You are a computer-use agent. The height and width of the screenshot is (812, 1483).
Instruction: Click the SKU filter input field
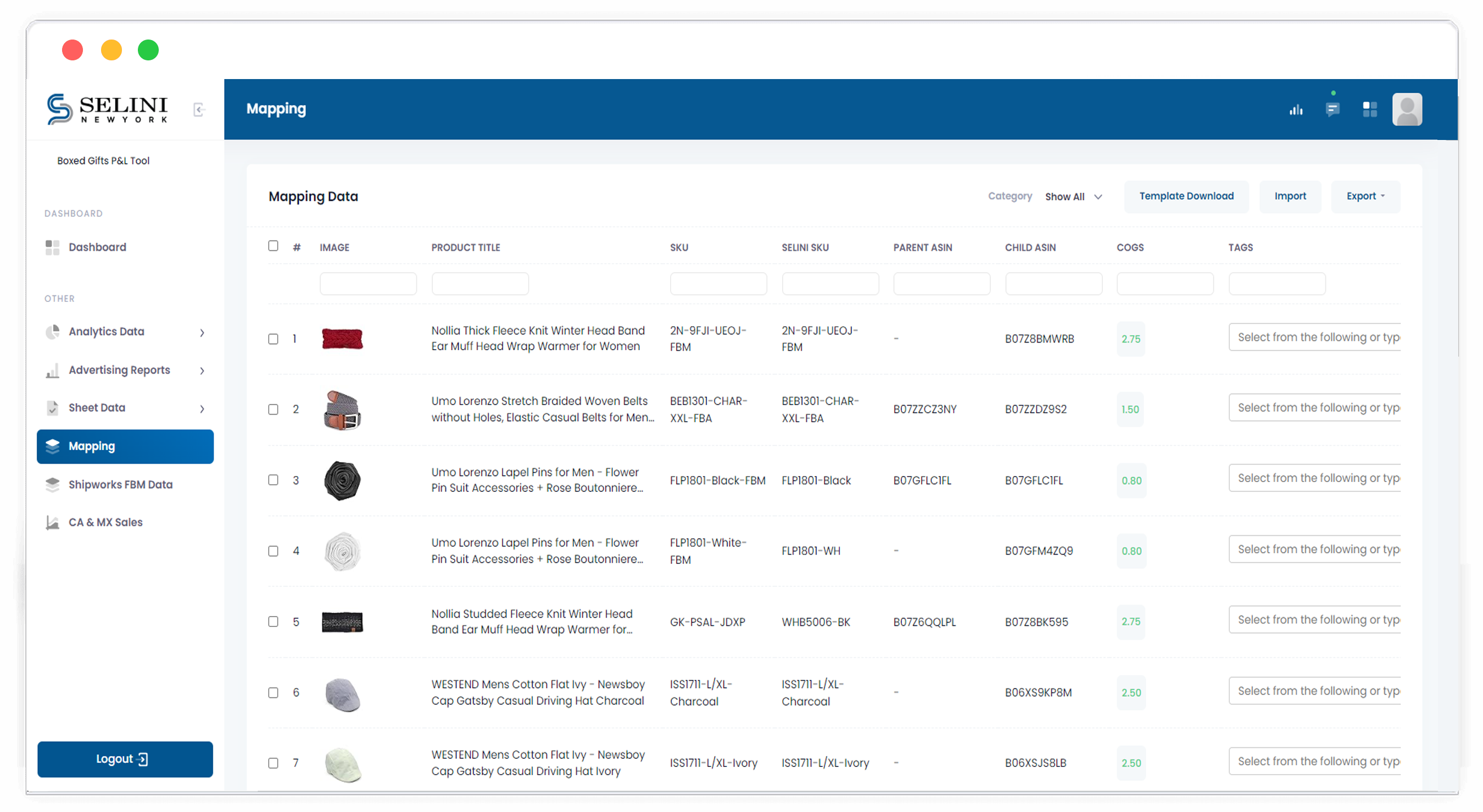718,284
